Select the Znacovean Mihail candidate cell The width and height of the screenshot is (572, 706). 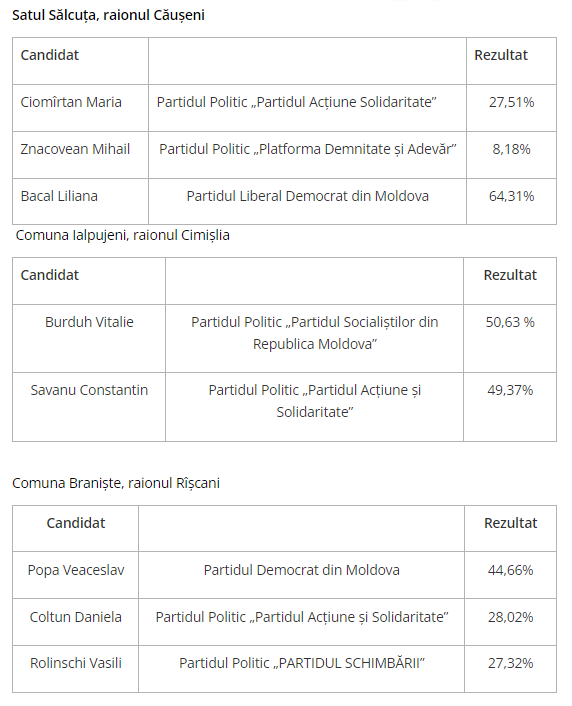tap(80, 155)
